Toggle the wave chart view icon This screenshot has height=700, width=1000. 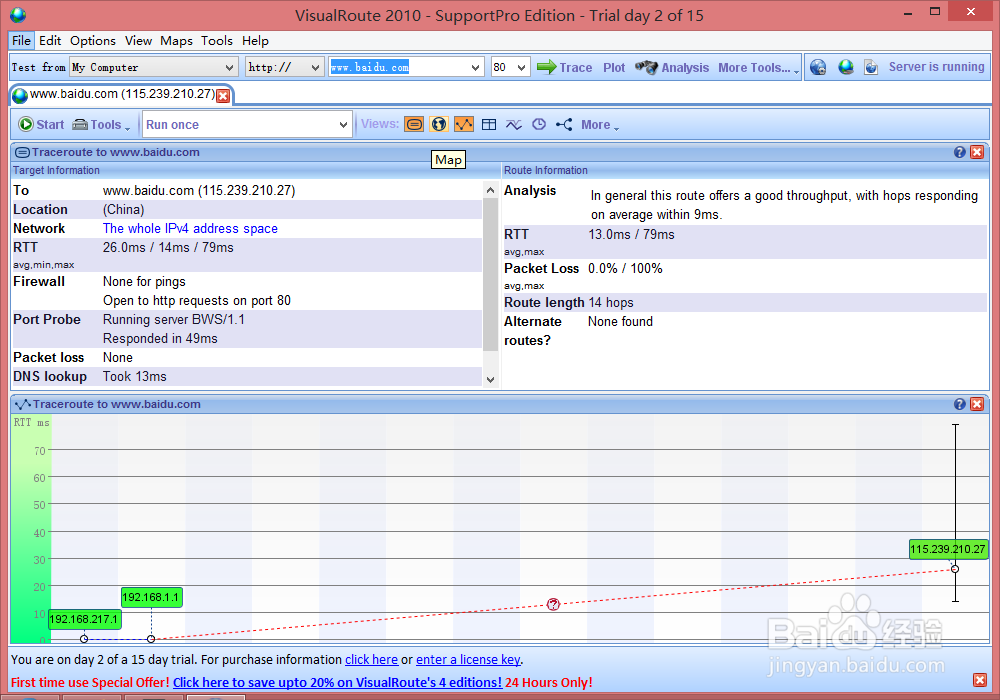point(514,124)
